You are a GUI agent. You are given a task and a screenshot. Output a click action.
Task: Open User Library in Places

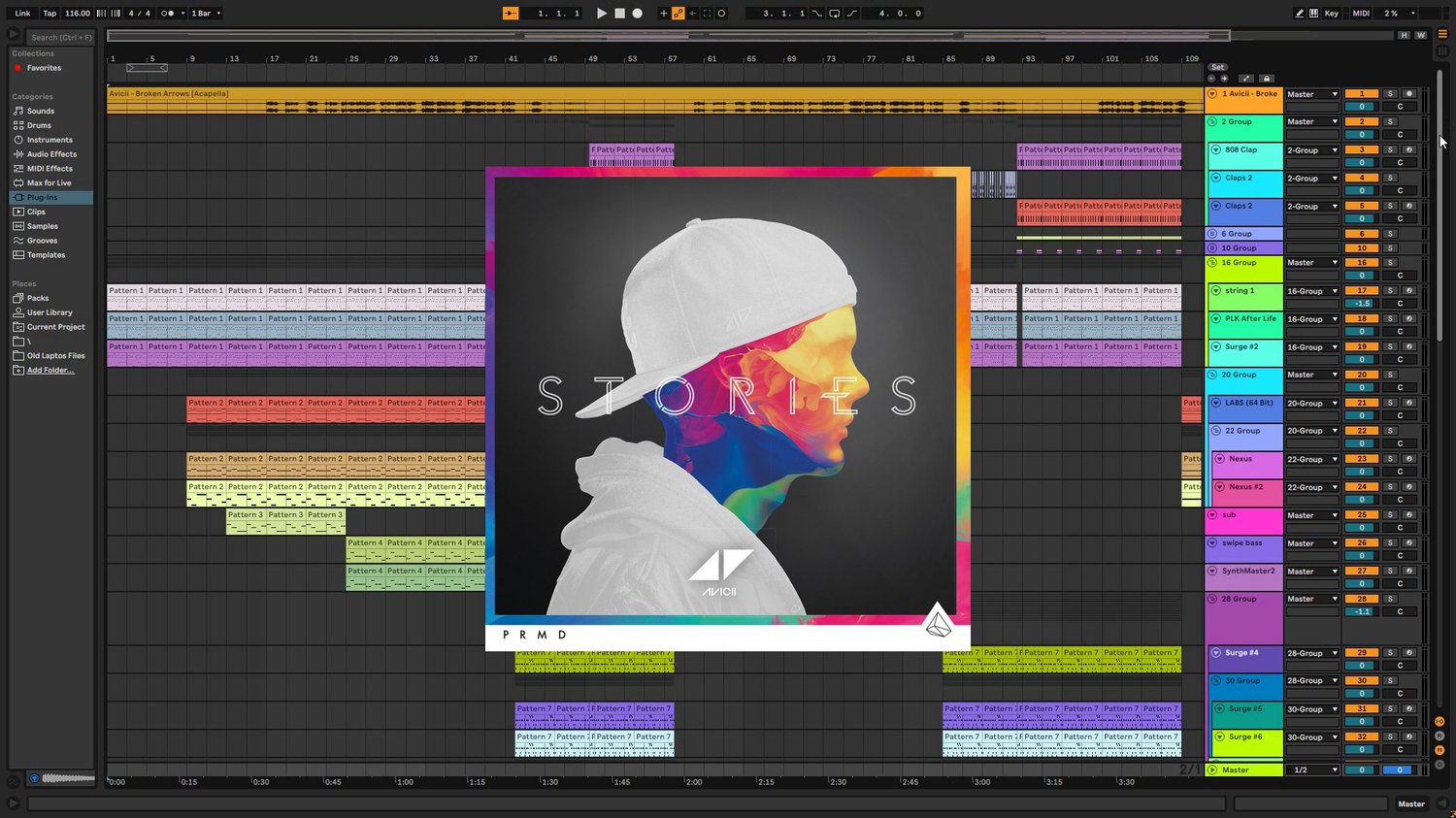51,312
